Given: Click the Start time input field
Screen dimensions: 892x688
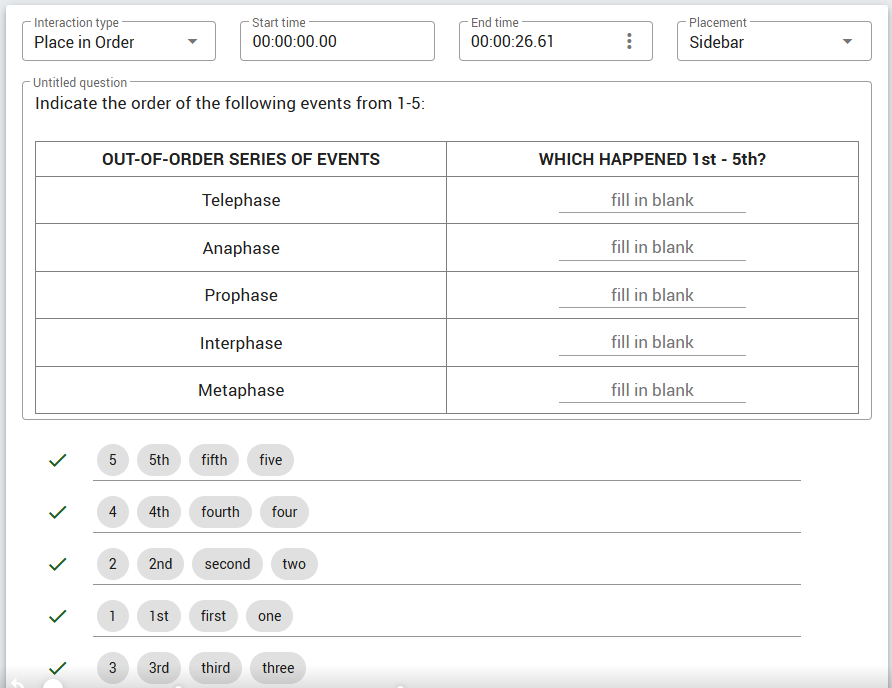Looking at the screenshot, I should click(x=337, y=41).
